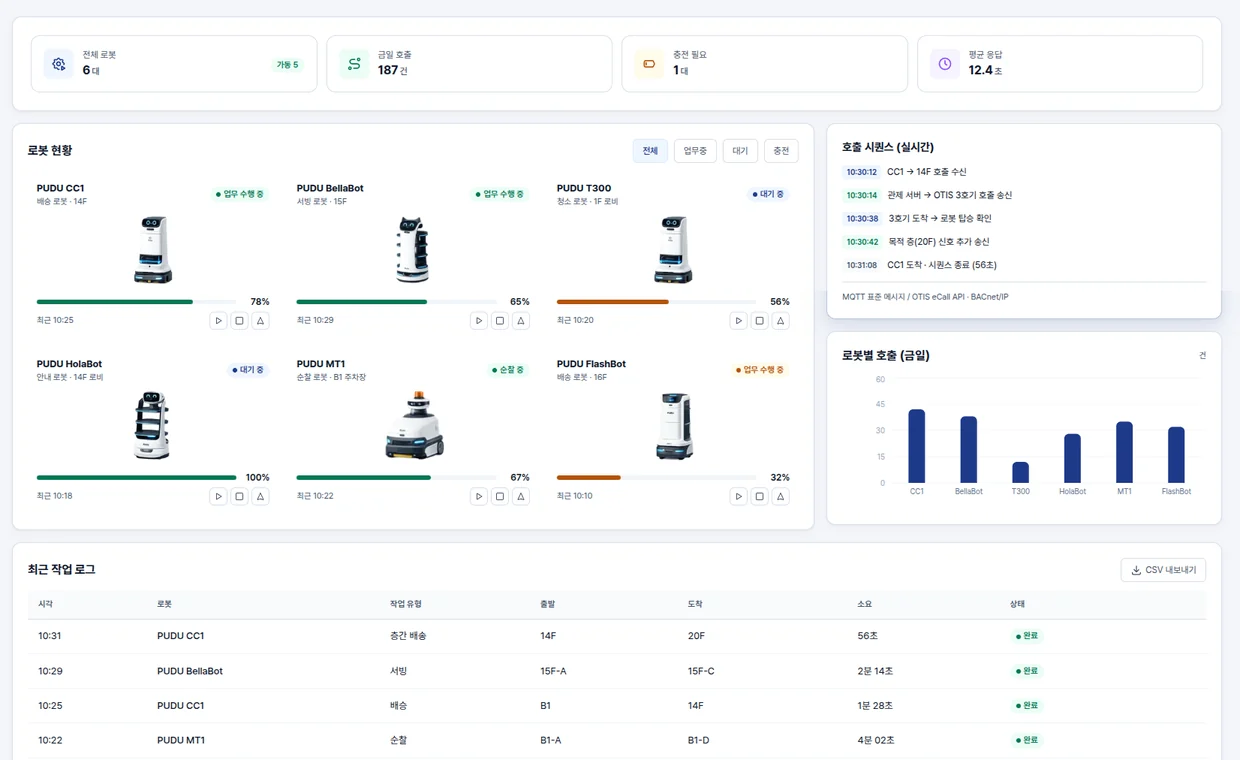Viewport: 1240px width, 760px height.
Task: Click 4분 02초 duration in the 순찰 row
Action: [x=876, y=741]
